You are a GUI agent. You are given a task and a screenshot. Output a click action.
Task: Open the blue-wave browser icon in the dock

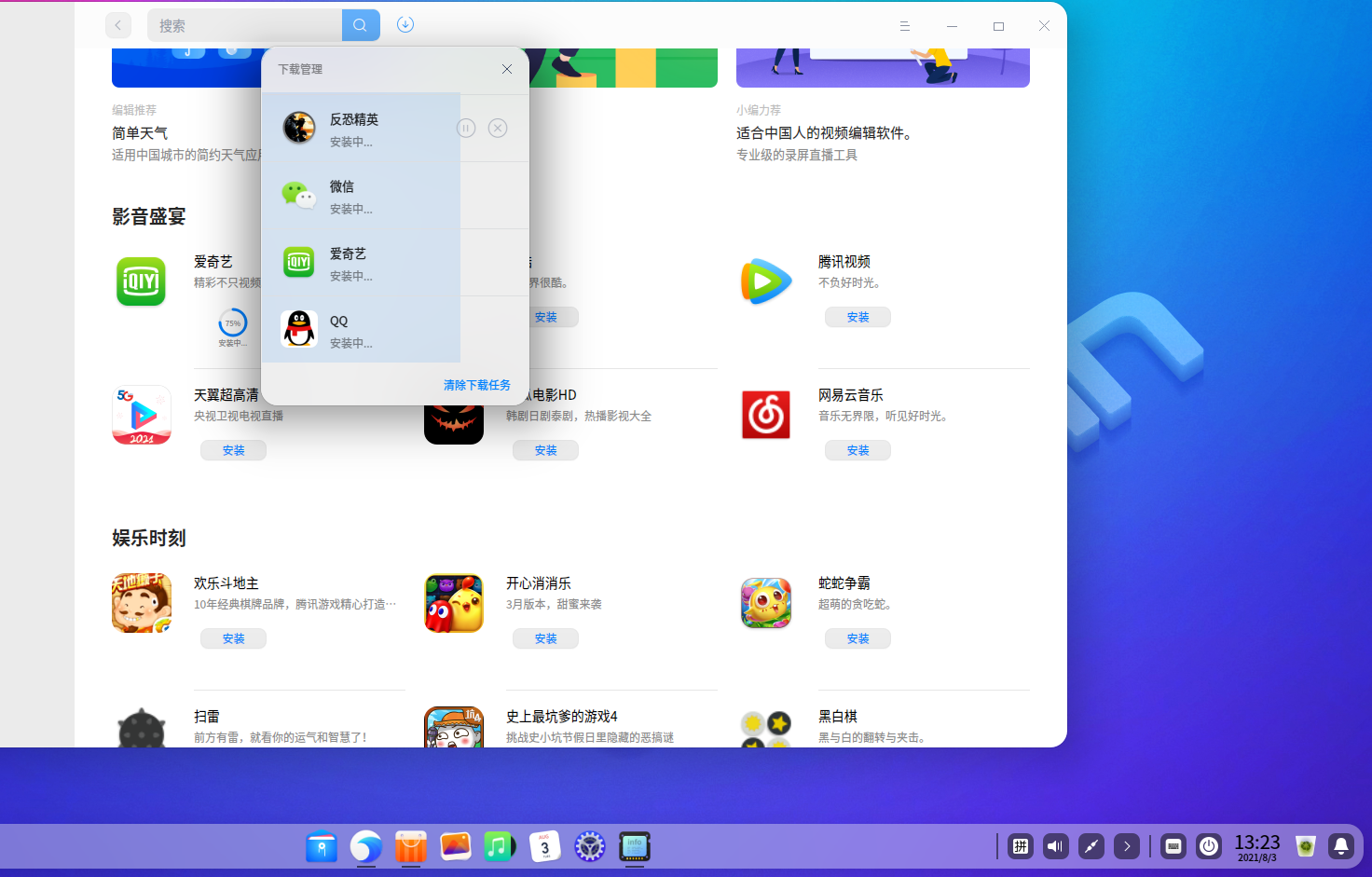[366, 847]
